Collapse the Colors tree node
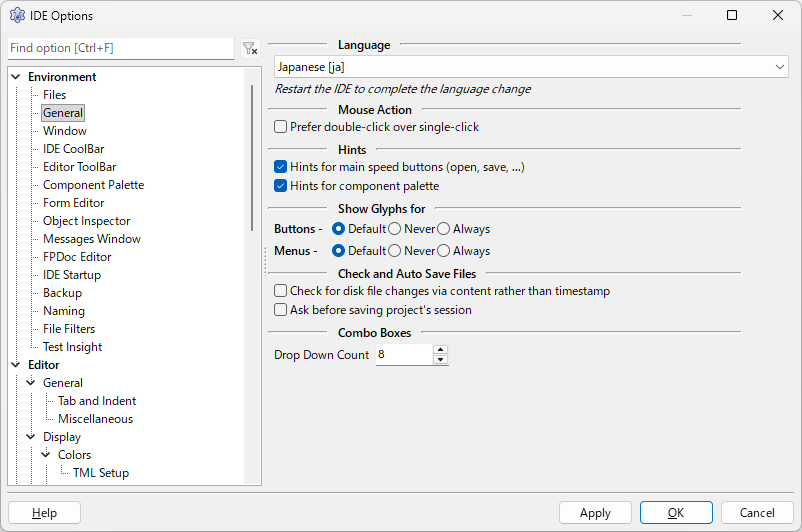Image resolution: width=802 pixels, height=532 pixels. point(45,455)
